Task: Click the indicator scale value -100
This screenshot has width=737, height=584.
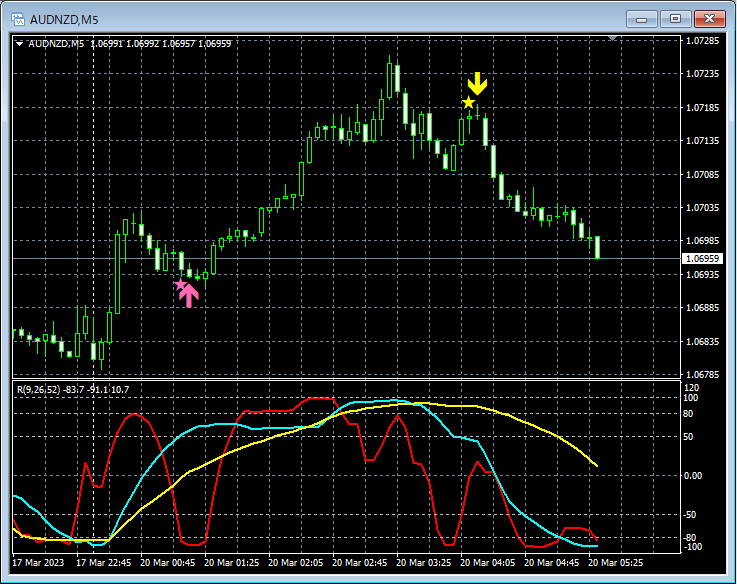Action: [691, 547]
